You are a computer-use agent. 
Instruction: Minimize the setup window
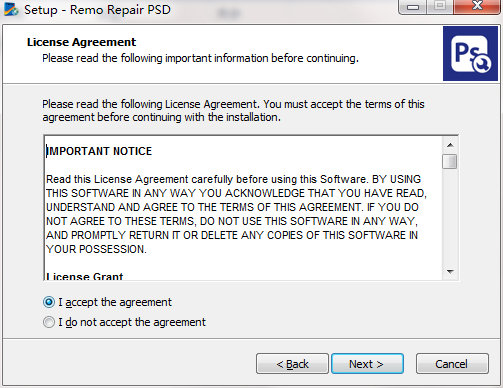(x=413, y=7)
